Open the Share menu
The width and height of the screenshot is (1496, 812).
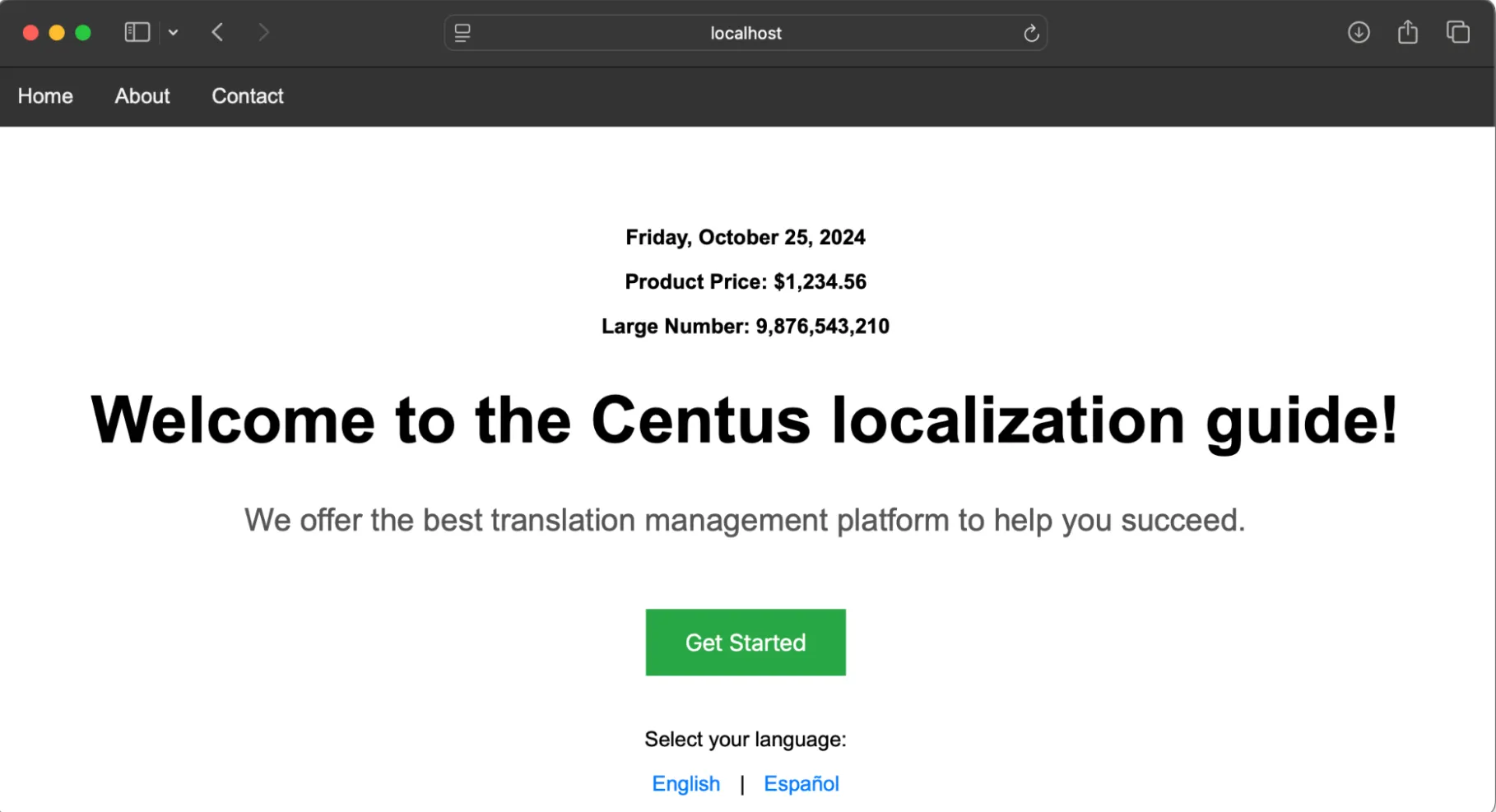coord(1408,33)
